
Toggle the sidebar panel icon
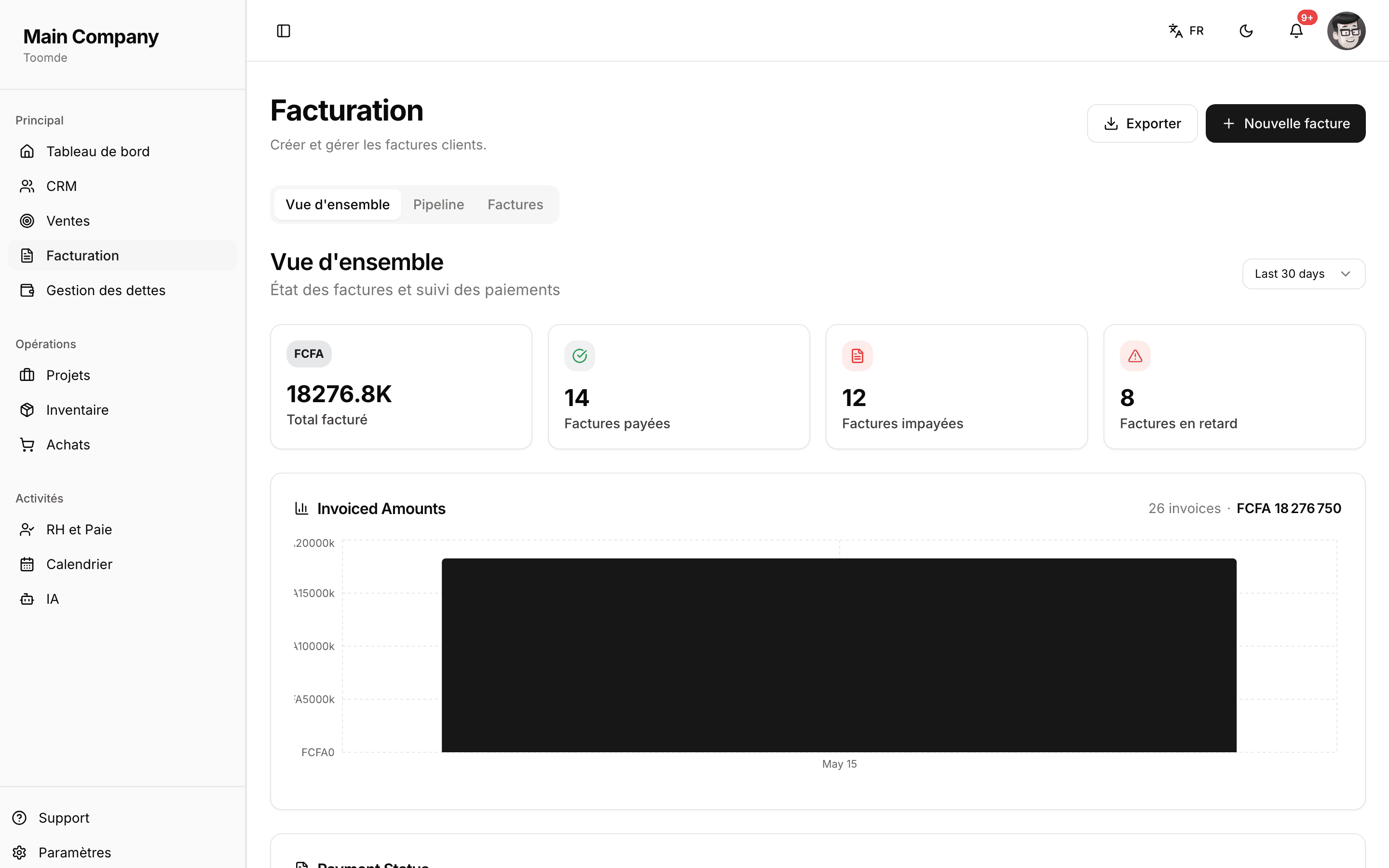[284, 31]
